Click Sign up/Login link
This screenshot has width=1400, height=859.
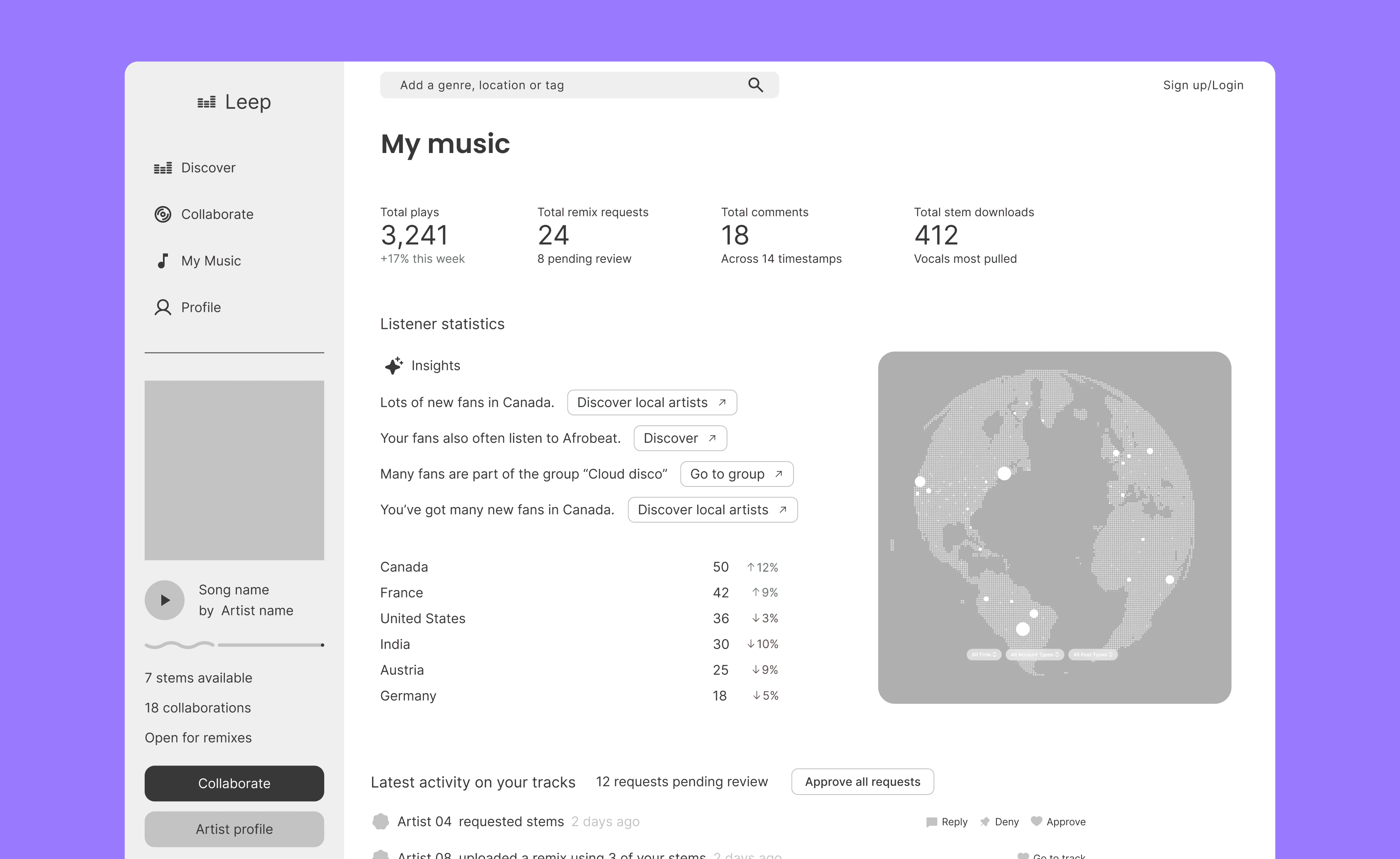(1203, 85)
